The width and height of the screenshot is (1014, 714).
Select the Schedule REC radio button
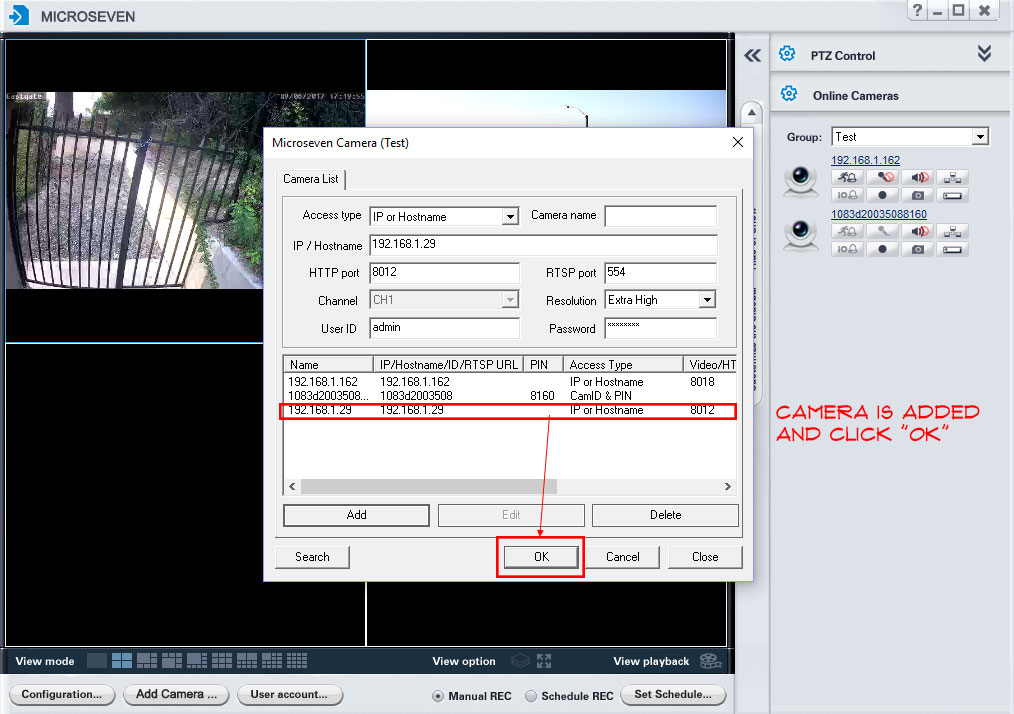[531, 696]
